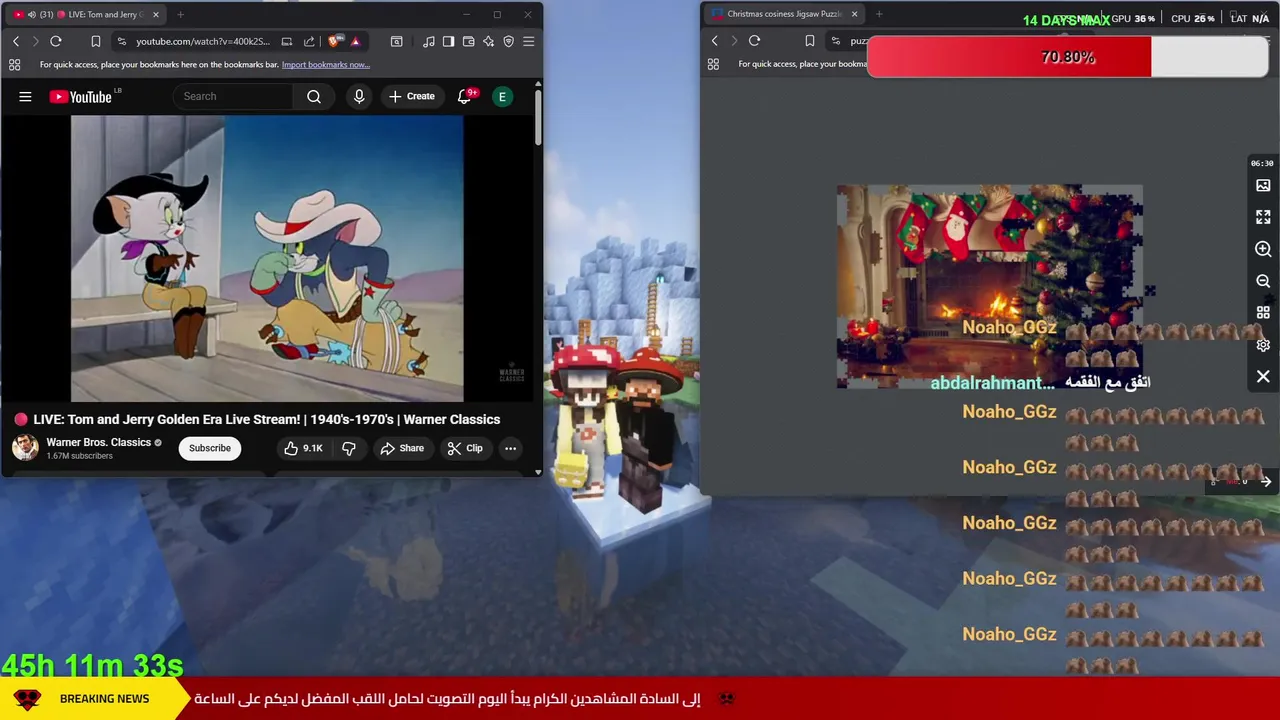Image resolution: width=1280 pixels, height=720 pixels.
Task: Focus the YouTube Search field
Action: coord(233,96)
